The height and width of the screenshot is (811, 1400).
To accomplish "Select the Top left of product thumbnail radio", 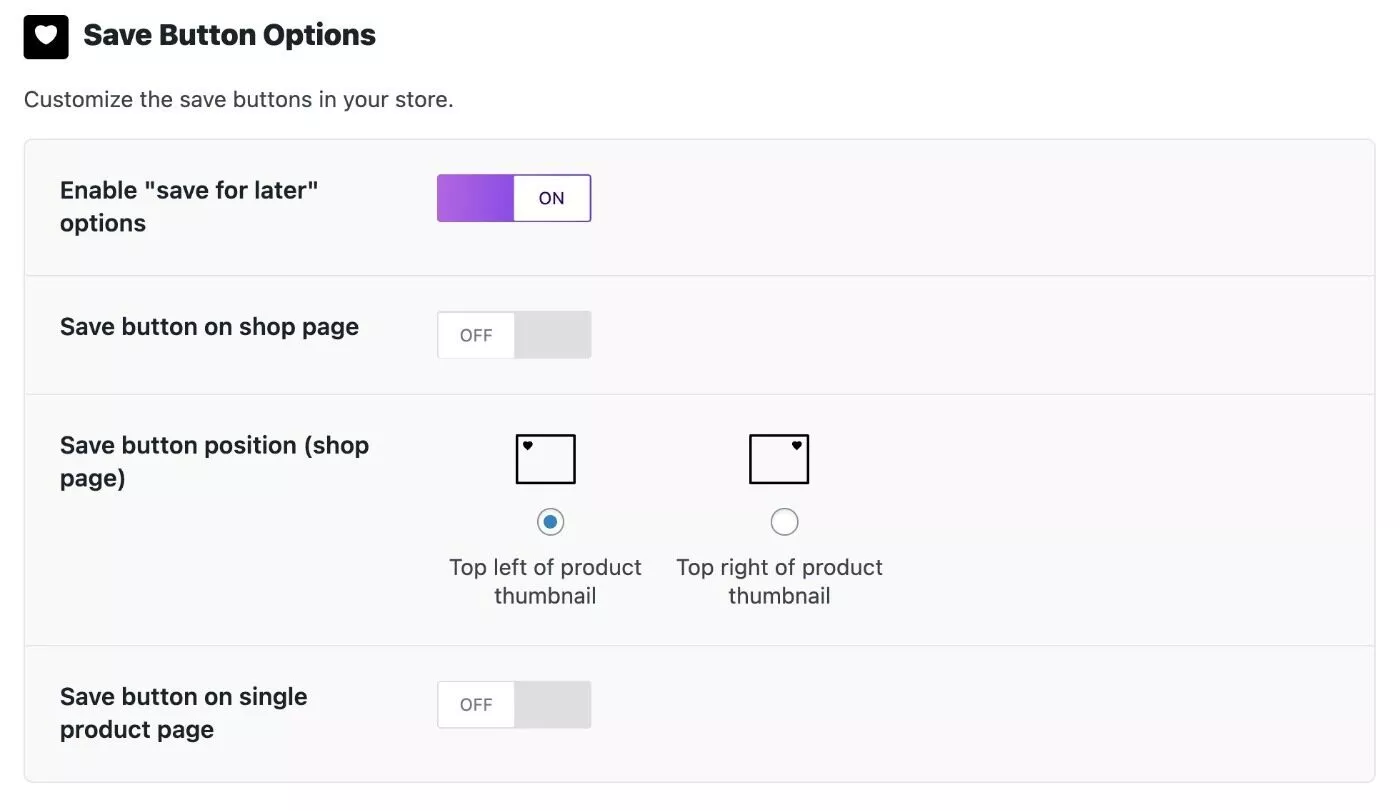I will tap(550, 522).
